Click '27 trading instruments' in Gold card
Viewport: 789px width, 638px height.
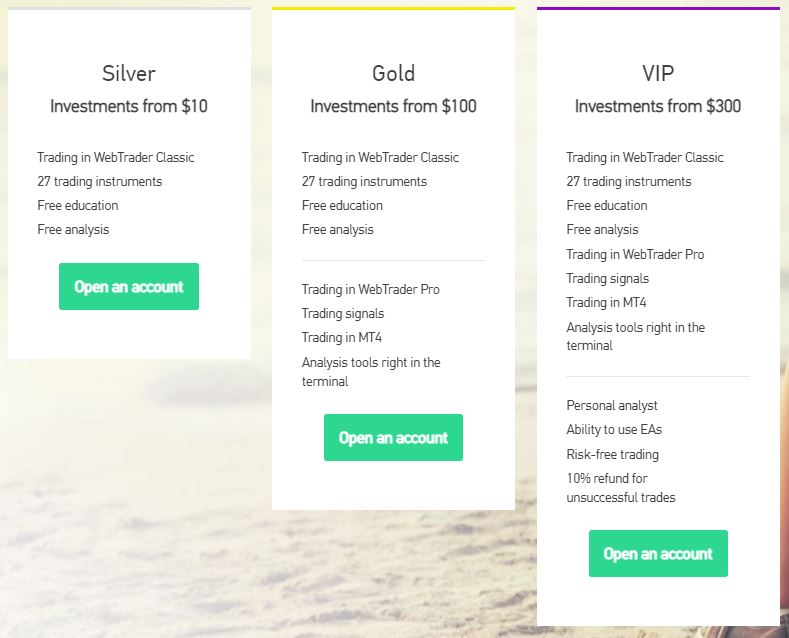(x=364, y=182)
